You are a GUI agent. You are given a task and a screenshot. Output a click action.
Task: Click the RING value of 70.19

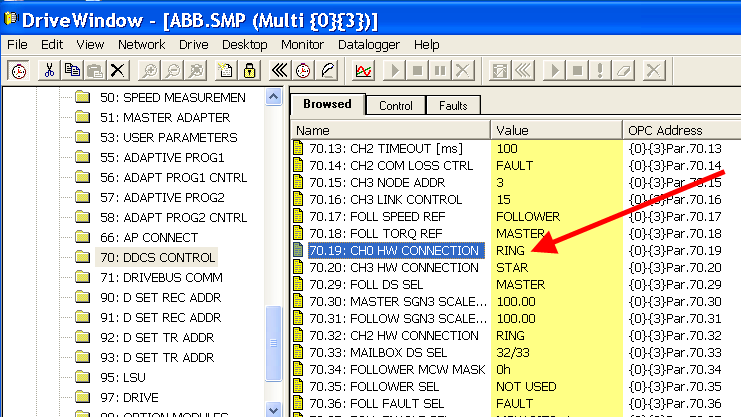pyautogui.click(x=510, y=250)
